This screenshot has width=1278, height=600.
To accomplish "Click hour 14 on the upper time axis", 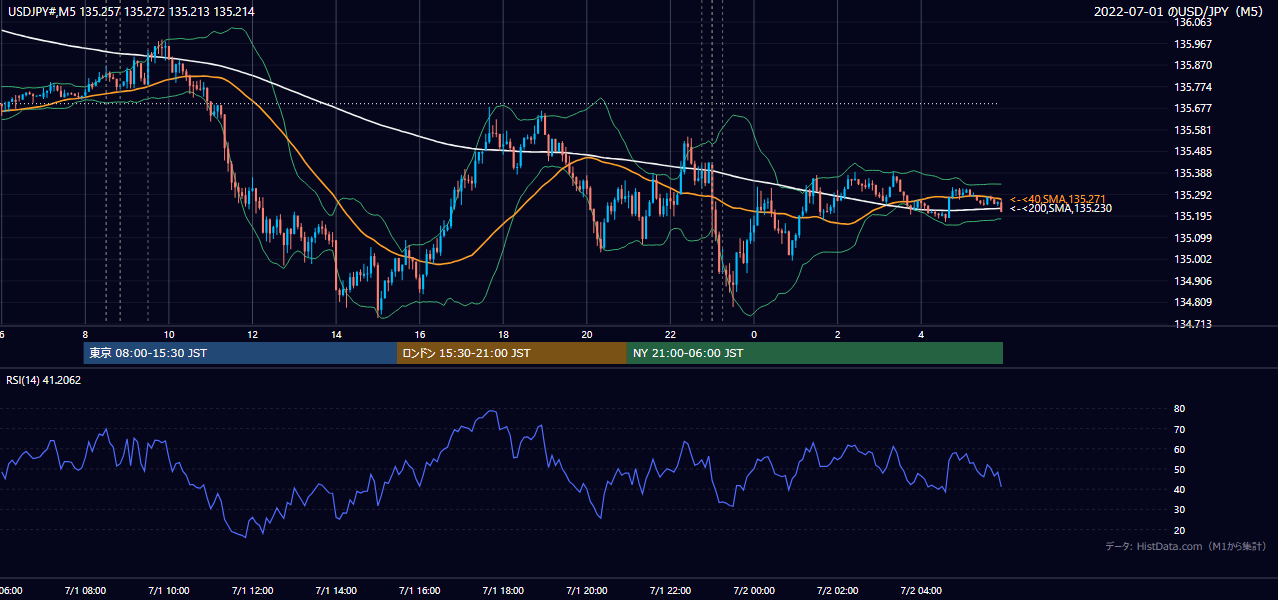I will pos(336,334).
